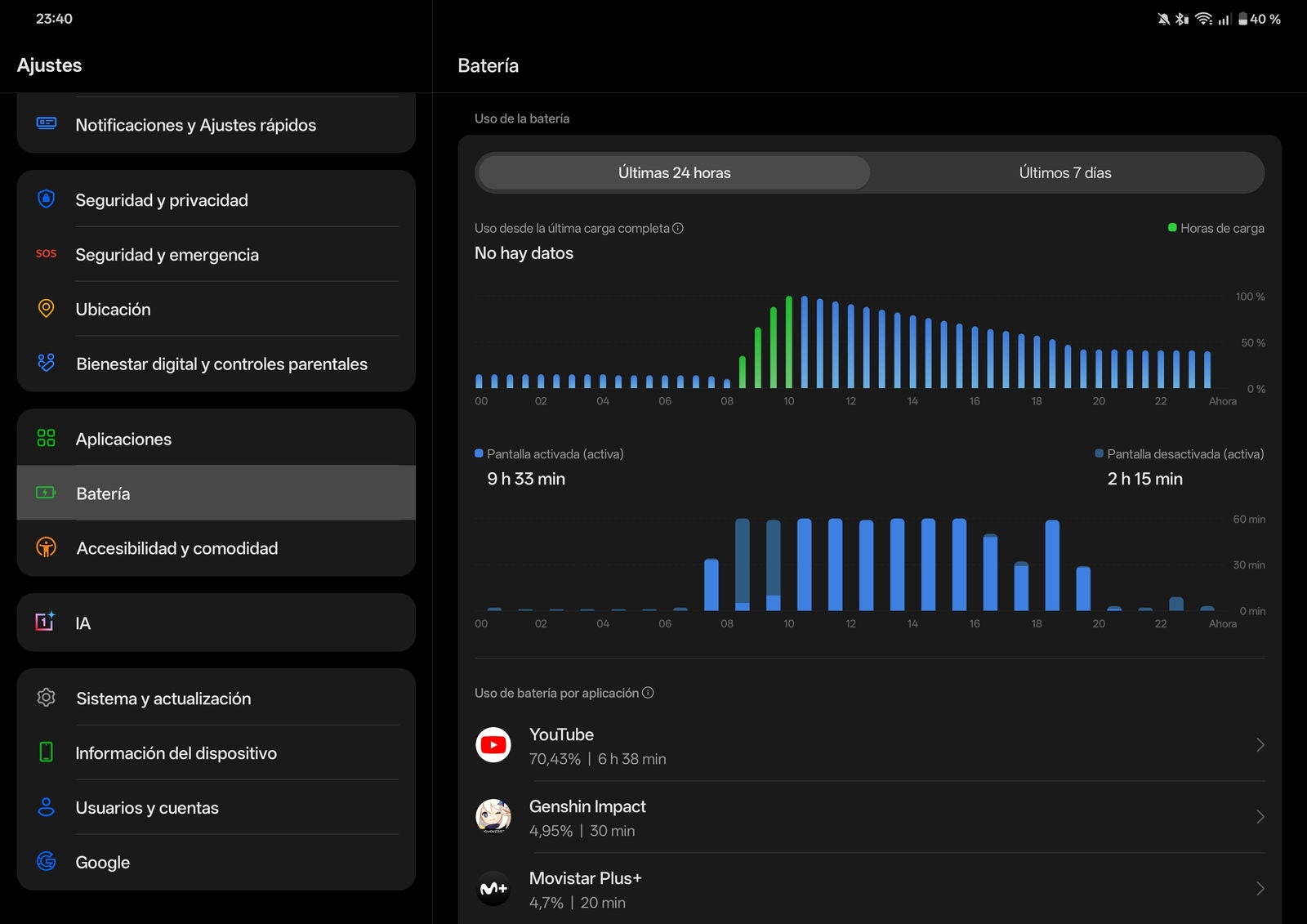Tap the shield icon for Seguridad y privacidad
1307x924 pixels.
click(47, 199)
